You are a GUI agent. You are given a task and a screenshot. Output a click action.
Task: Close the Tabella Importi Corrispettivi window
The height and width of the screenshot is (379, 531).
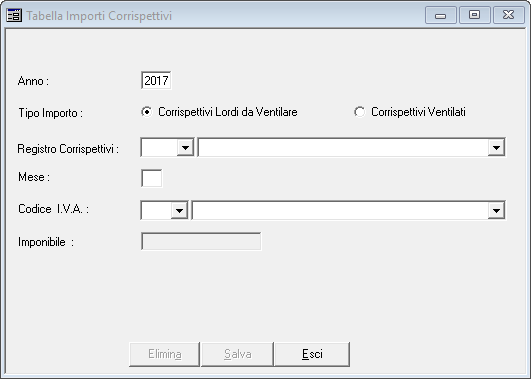(509, 16)
